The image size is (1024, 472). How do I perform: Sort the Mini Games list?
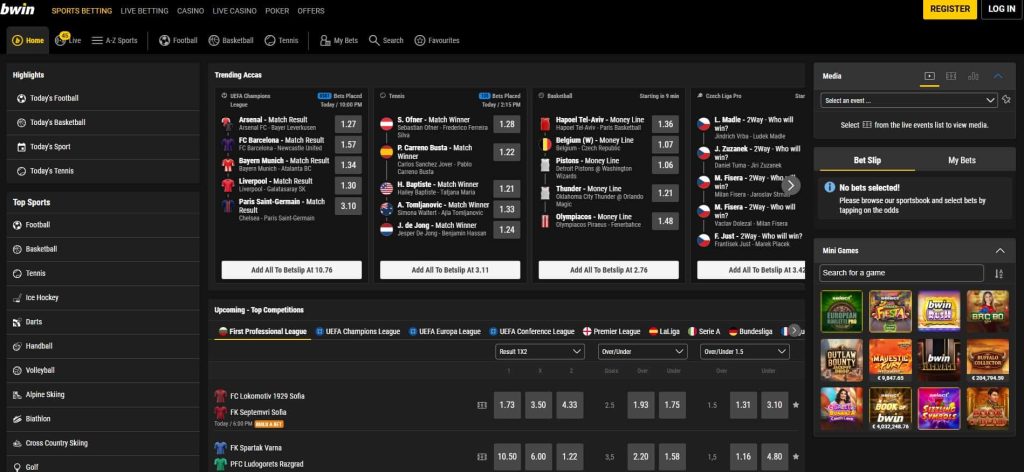(x=999, y=274)
